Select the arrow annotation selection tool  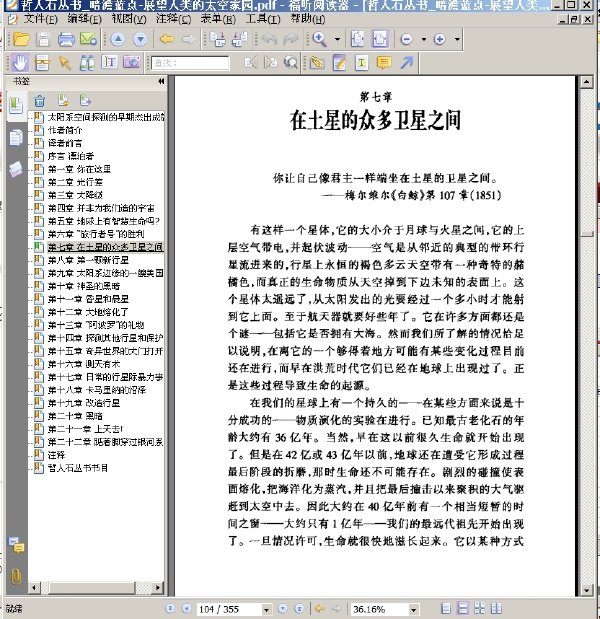point(65,62)
